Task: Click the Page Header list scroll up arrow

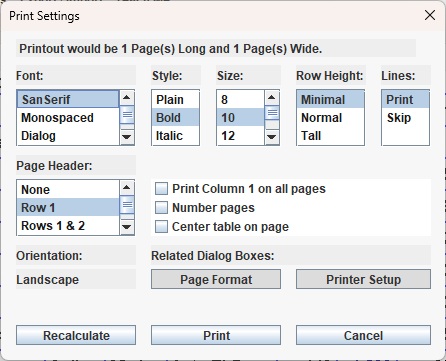Action: coord(127,188)
